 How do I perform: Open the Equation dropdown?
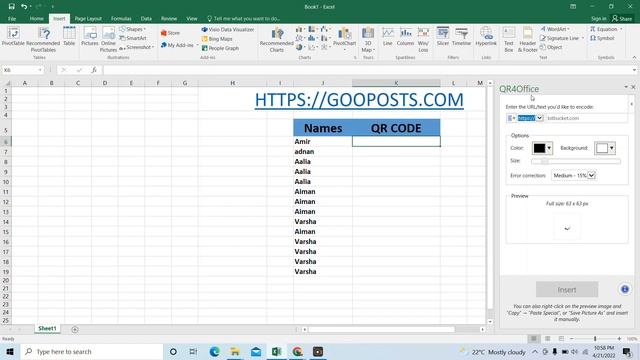606,29
